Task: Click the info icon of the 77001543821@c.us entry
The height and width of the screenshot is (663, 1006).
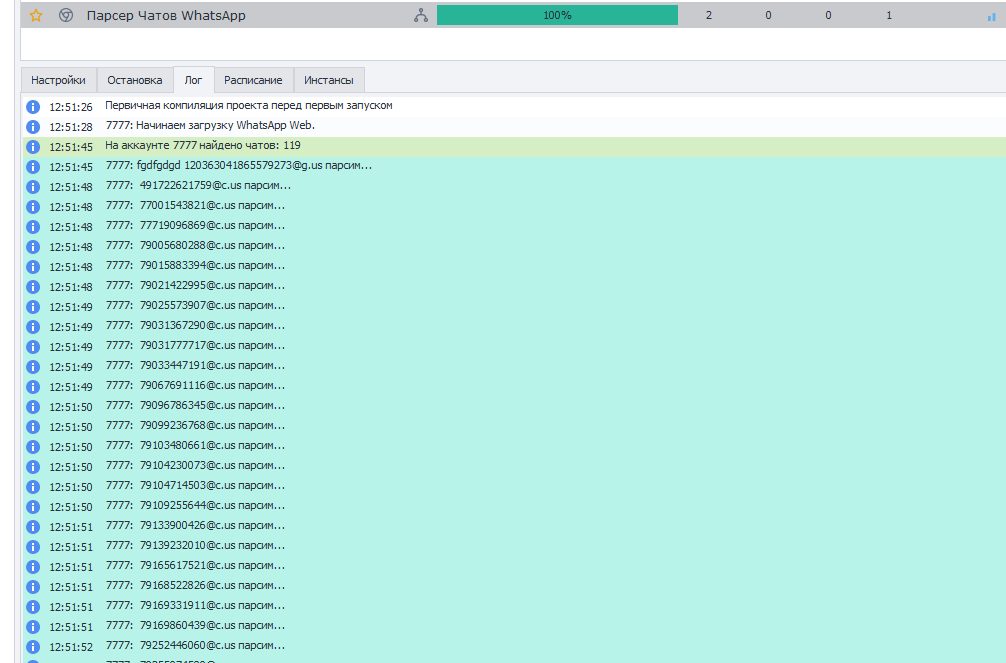Action: [33, 207]
